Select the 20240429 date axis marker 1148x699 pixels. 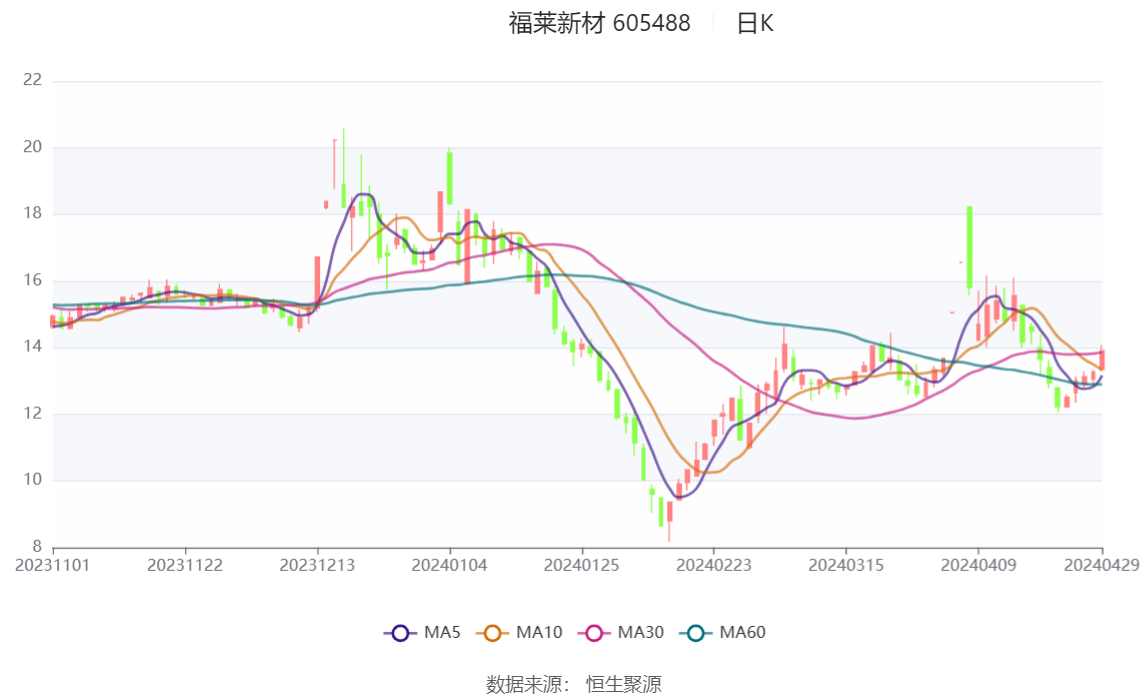[x=1102, y=566]
